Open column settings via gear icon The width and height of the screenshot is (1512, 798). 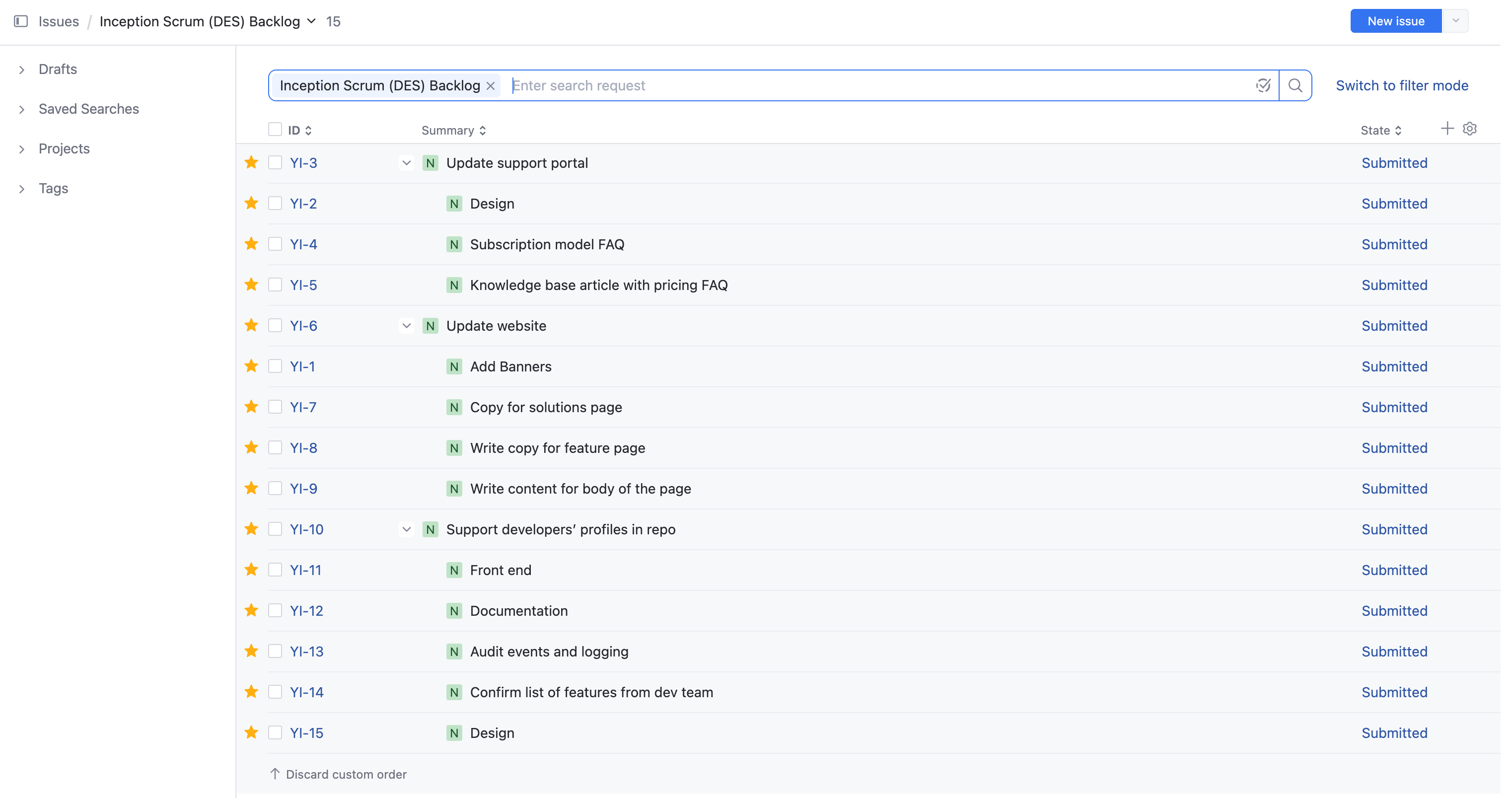(x=1470, y=129)
